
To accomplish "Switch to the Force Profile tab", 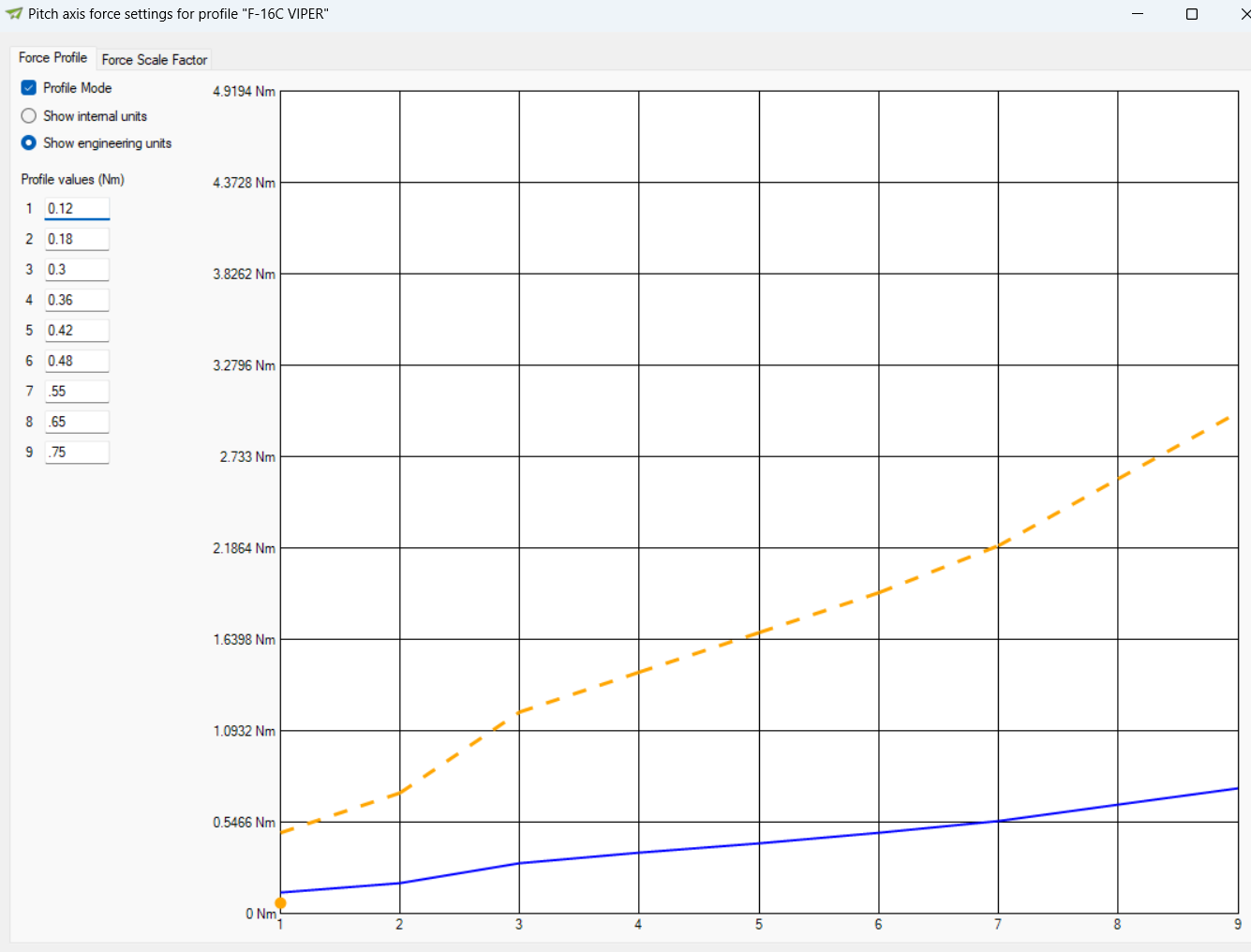I will click(52, 58).
